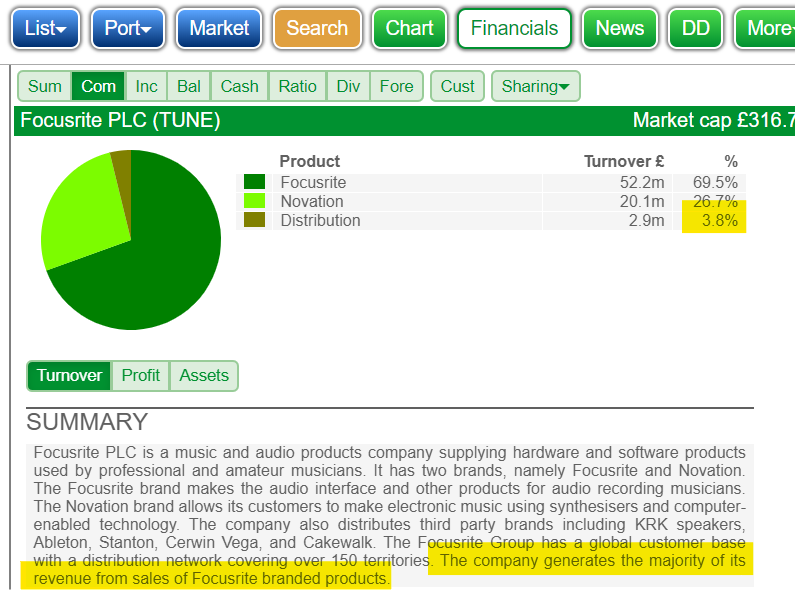This screenshot has width=795, height=595.
Task: Click the 52.2m turnover value
Action: [x=642, y=182]
